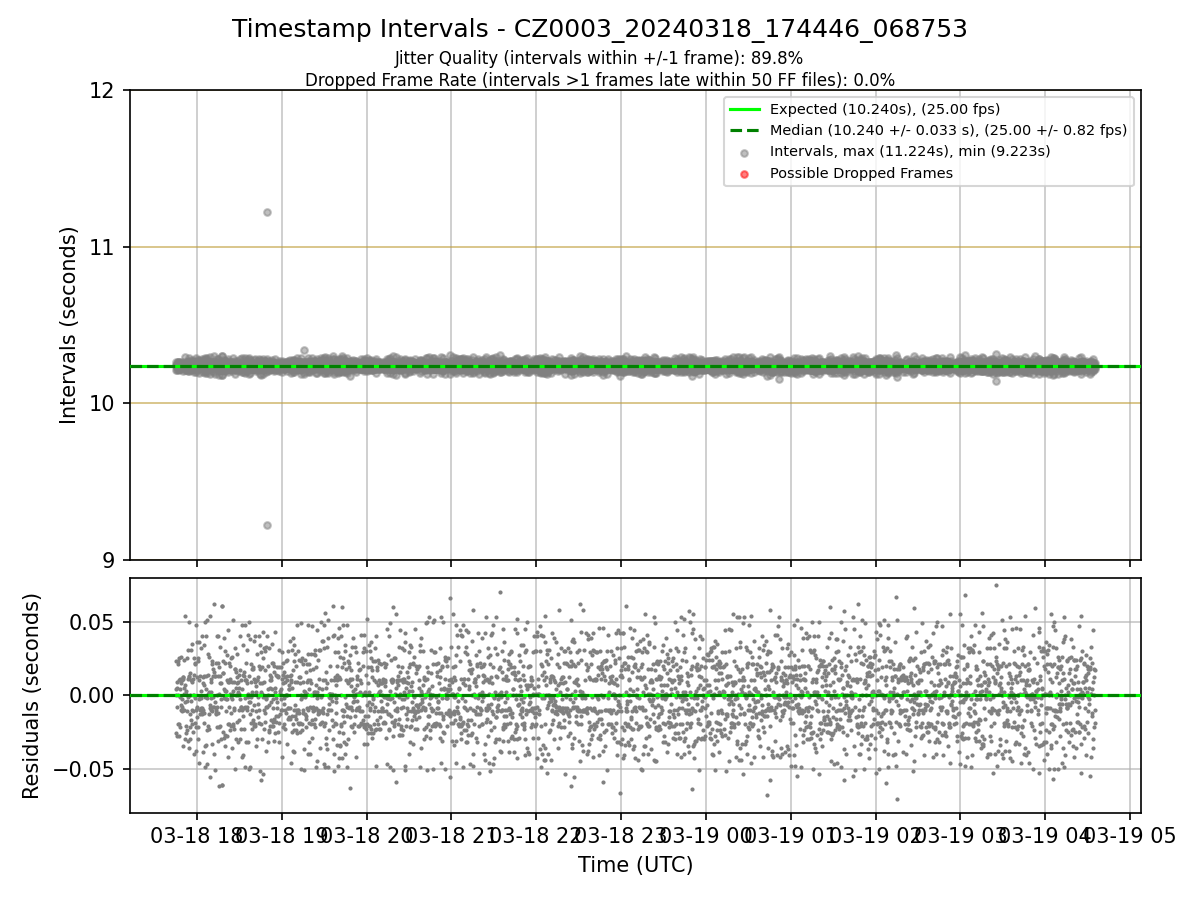Click the plot title Timestamp Intervals CZ0003
The height and width of the screenshot is (900, 1200).
click(600, 29)
